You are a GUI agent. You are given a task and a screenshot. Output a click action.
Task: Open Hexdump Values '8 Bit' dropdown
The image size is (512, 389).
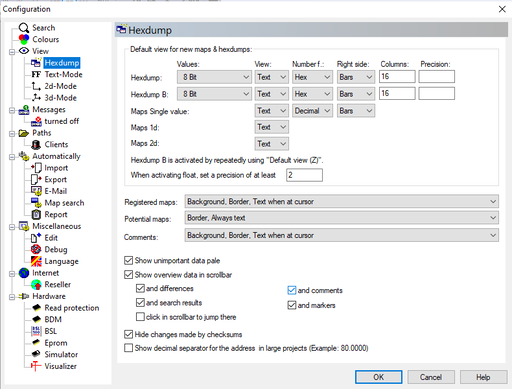coord(214,77)
